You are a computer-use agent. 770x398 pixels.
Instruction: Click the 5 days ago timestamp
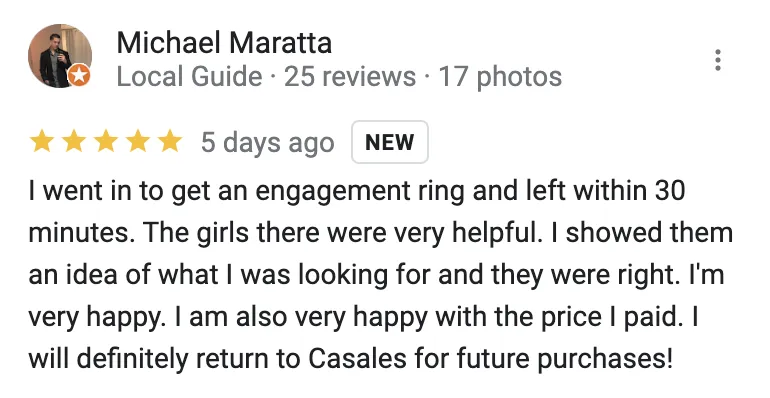tap(268, 143)
